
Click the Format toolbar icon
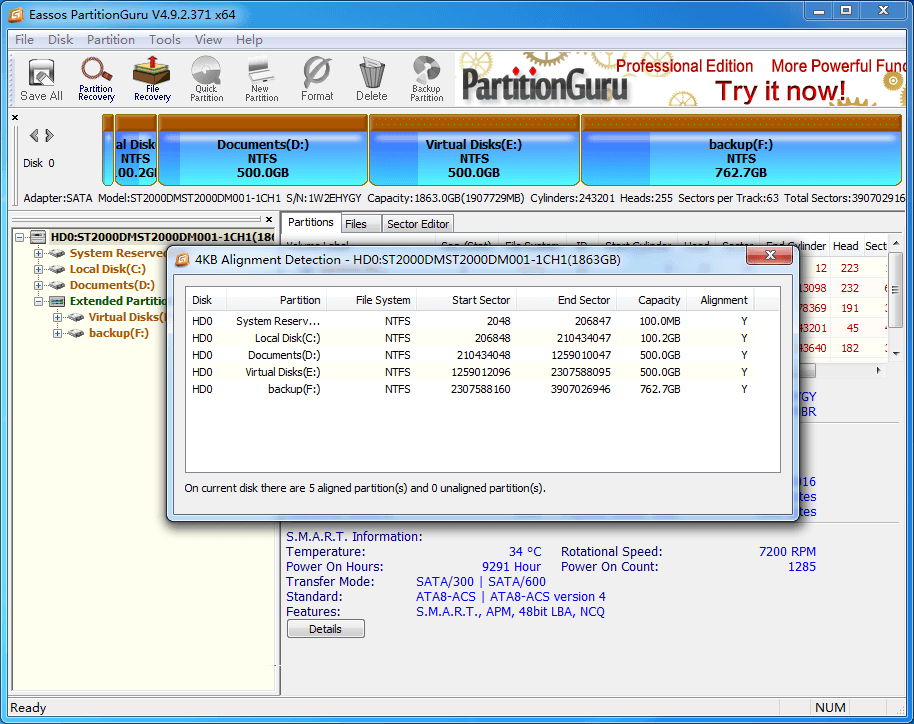317,79
